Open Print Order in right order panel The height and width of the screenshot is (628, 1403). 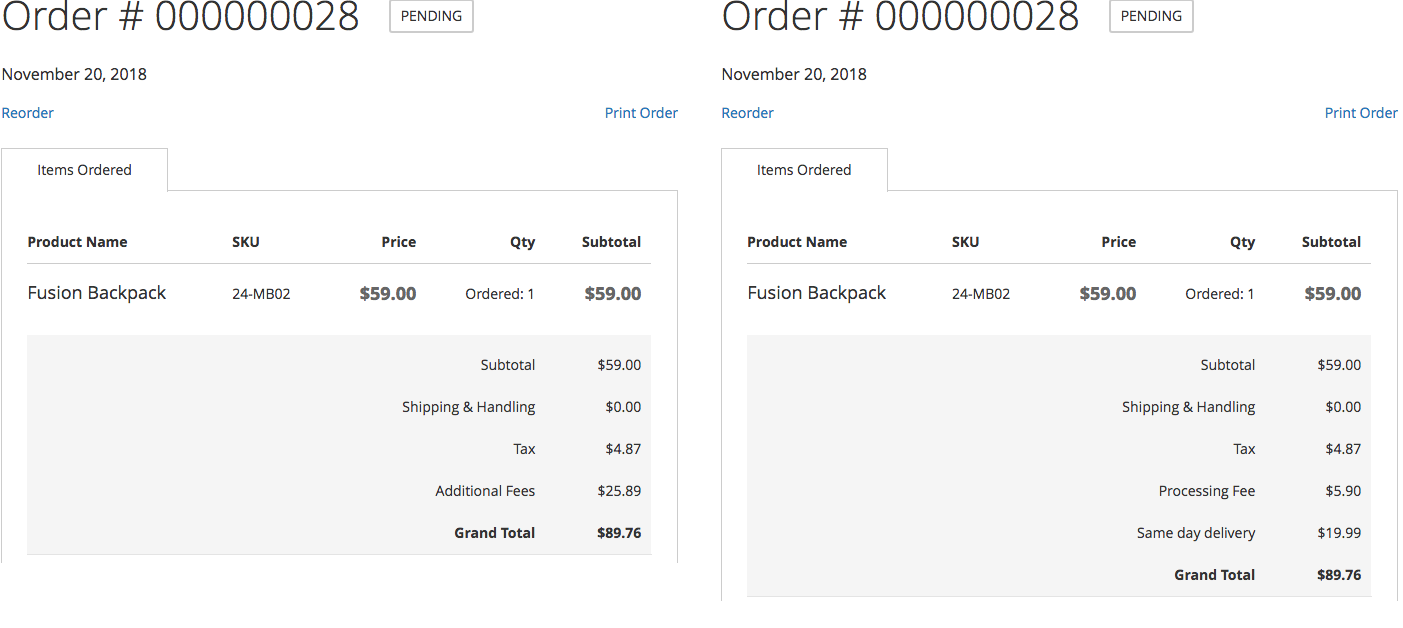pos(1361,113)
